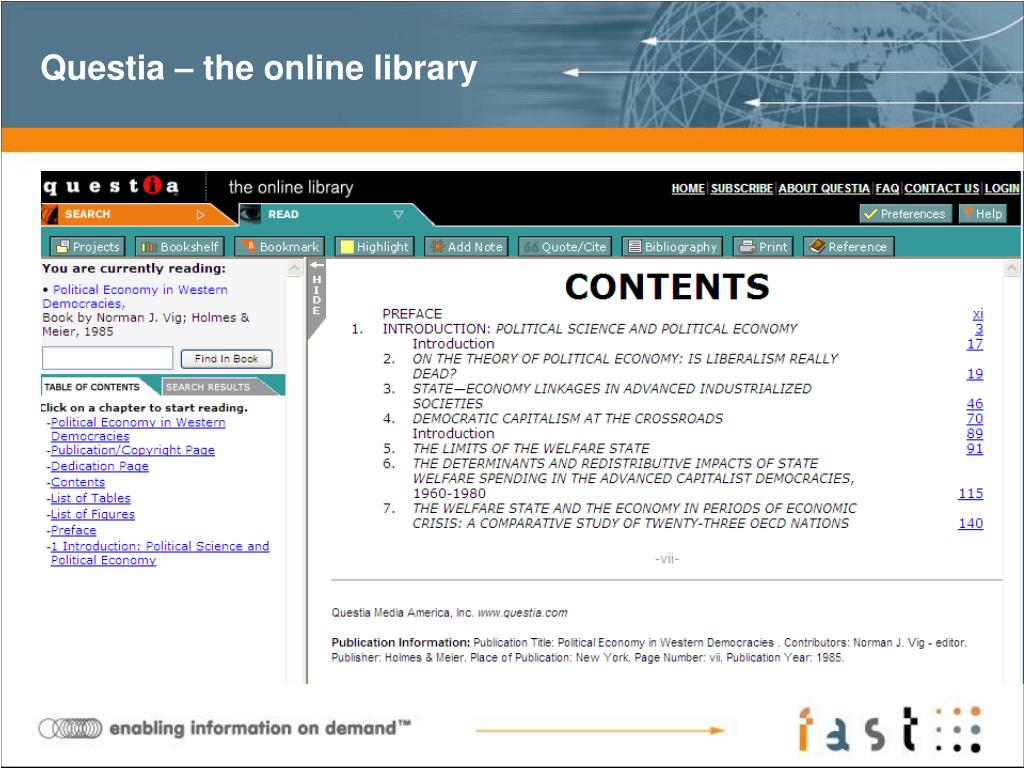This screenshot has width=1024, height=768.
Task: Open the Political Economy in Western Democracies chapter link
Action: 138,429
